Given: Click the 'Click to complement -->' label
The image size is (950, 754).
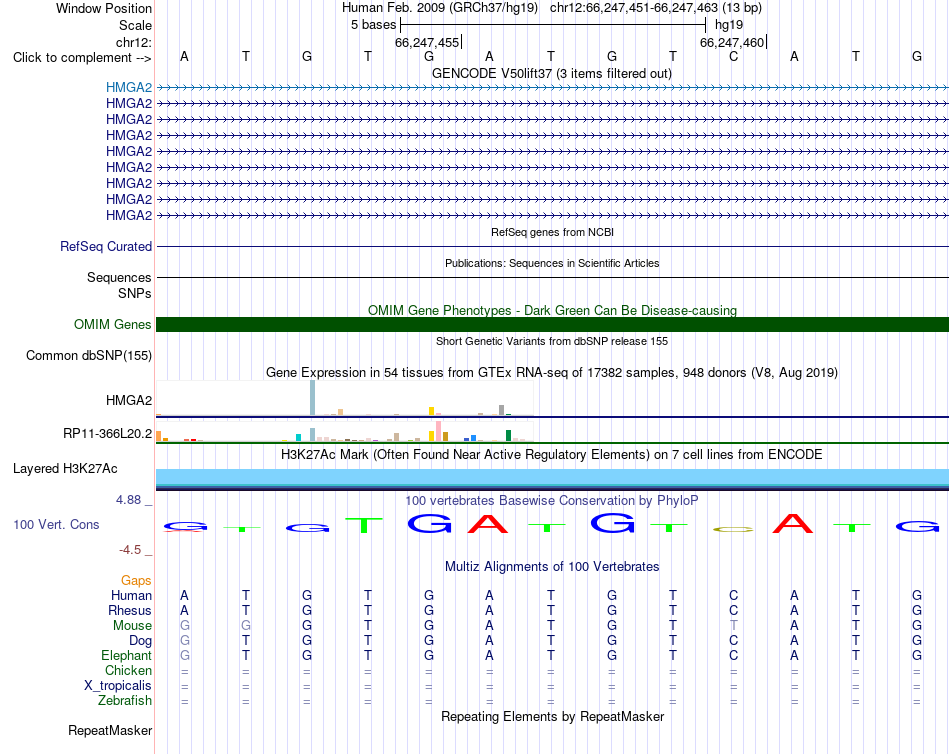Looking at the screenshot, I should pos(82,58).
